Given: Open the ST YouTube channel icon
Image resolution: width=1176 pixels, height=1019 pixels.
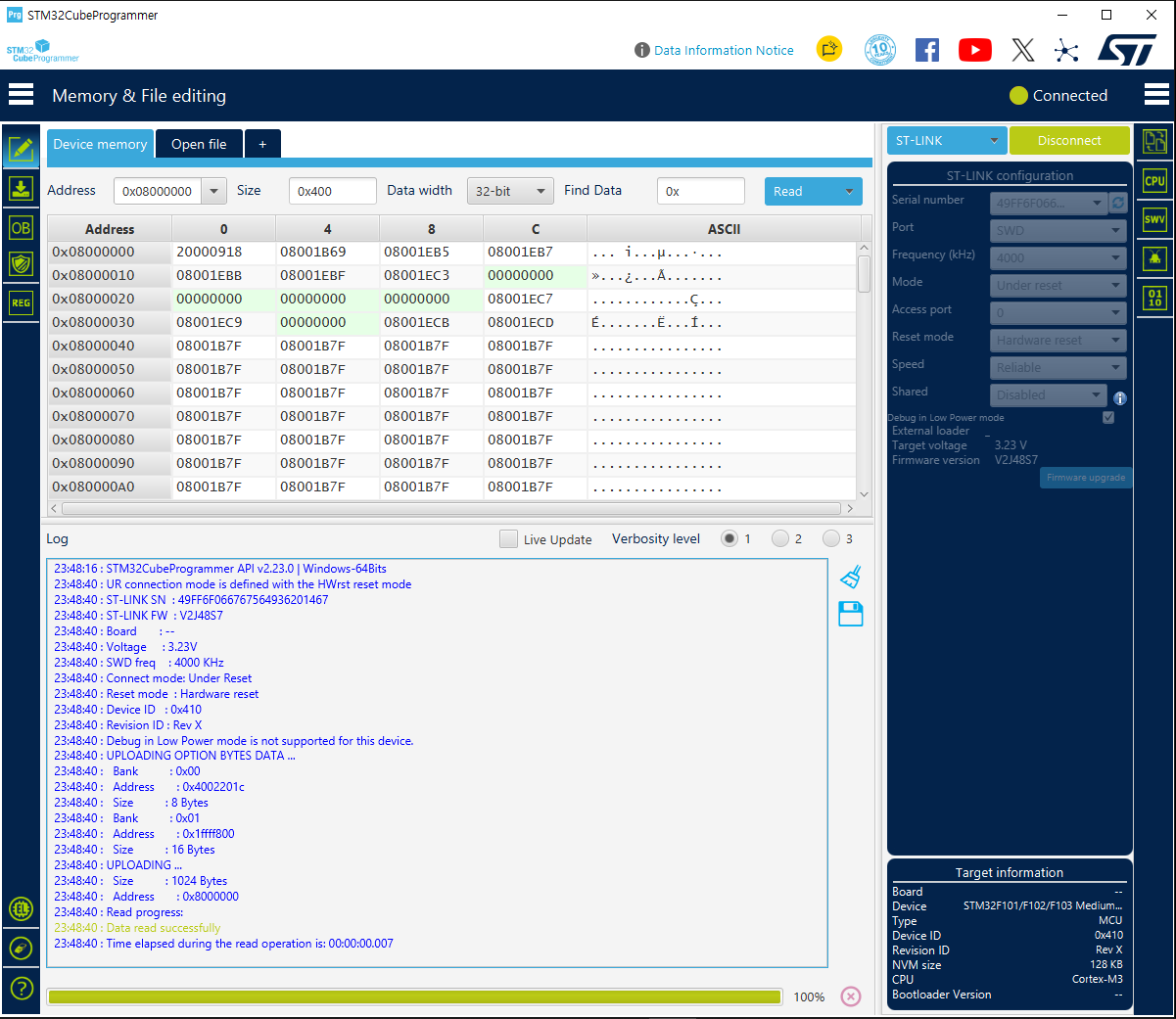Looking at the screenshot, I should pyautogui.click(x=975, y=50).
